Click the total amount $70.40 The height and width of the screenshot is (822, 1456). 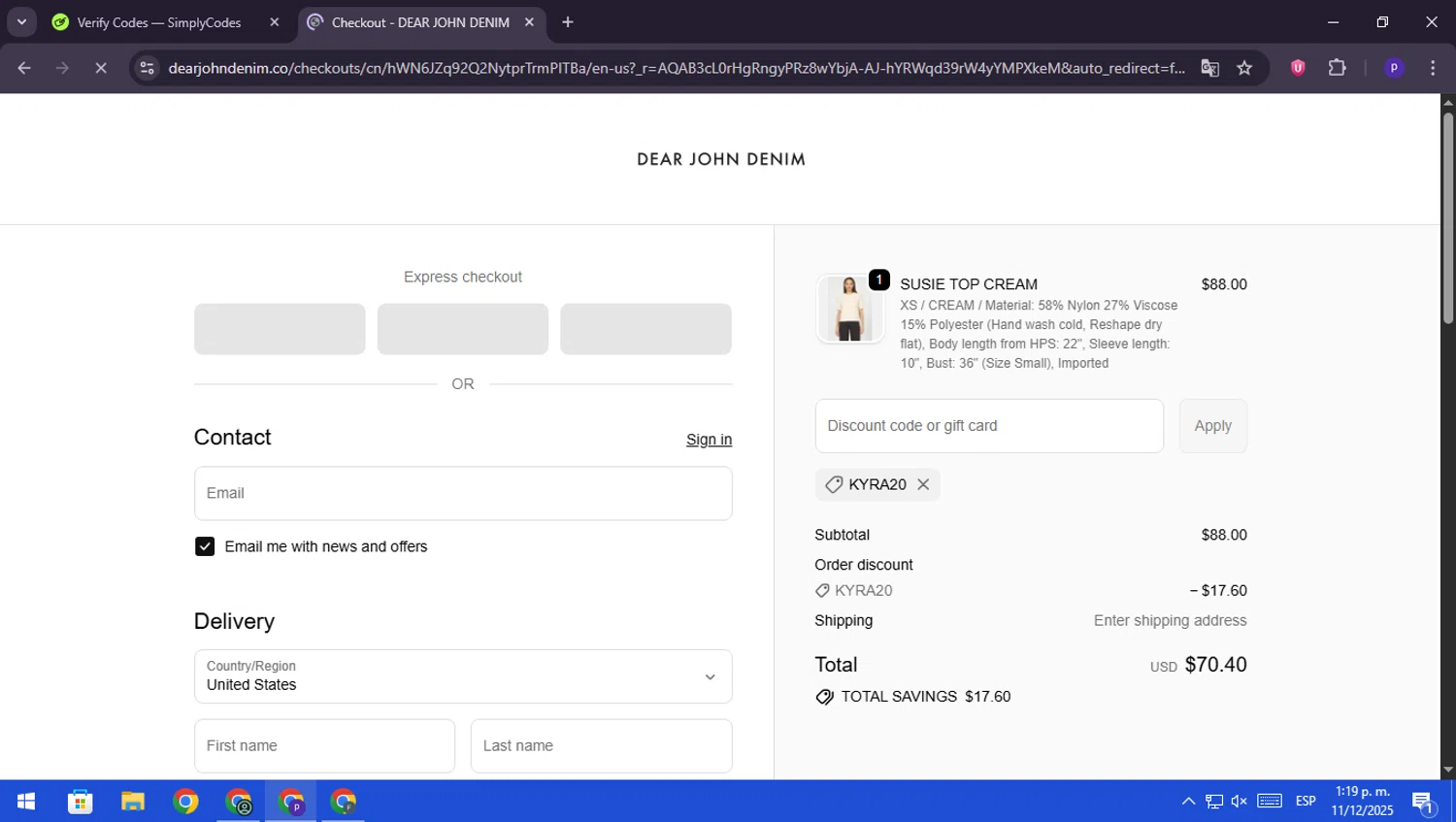point(1215,665)
